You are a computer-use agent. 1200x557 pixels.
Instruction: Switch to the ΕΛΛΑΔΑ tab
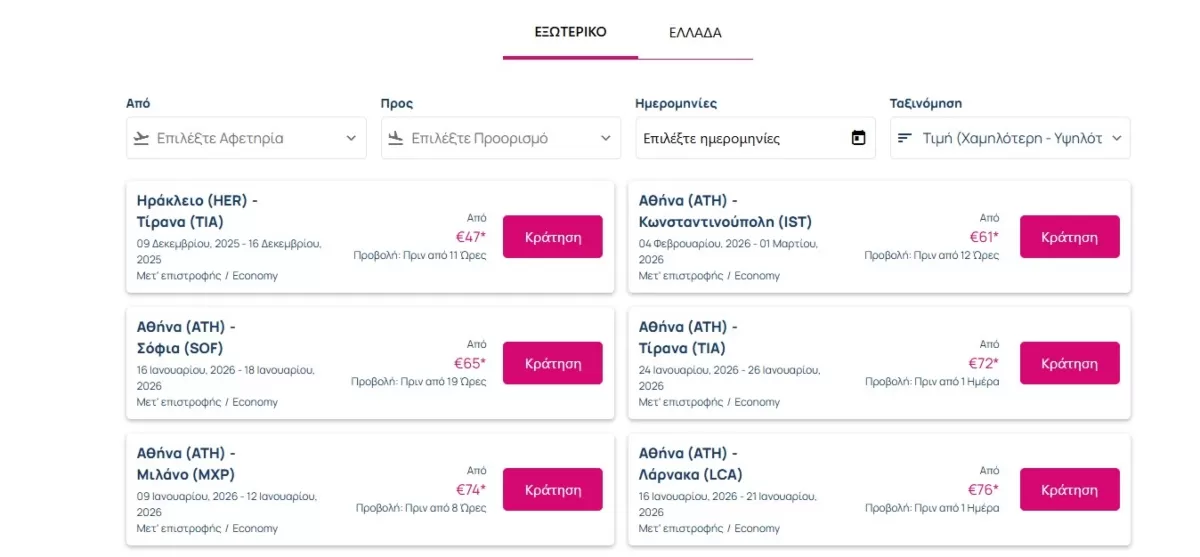pyautogui.click(x=695, y=32)
